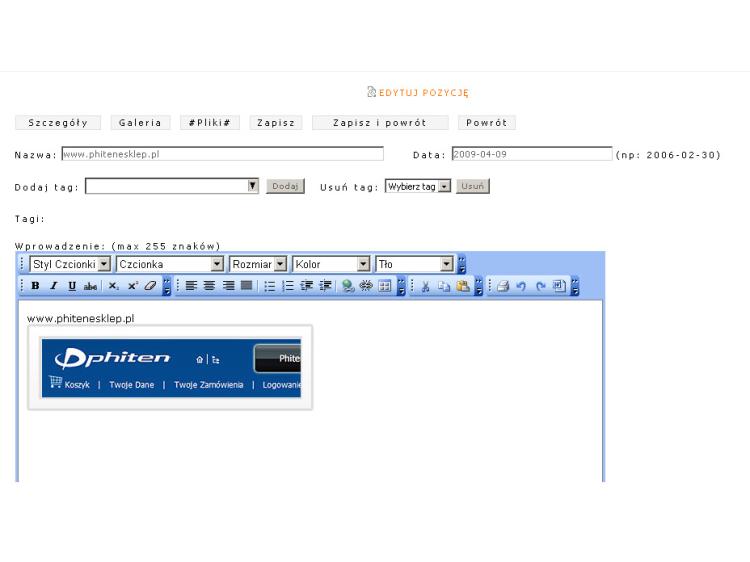The width and height of the screenshot is (750, 562).
Task: Expand formatting toolbar overflow after eraser
Action: (x=166, y=286)
